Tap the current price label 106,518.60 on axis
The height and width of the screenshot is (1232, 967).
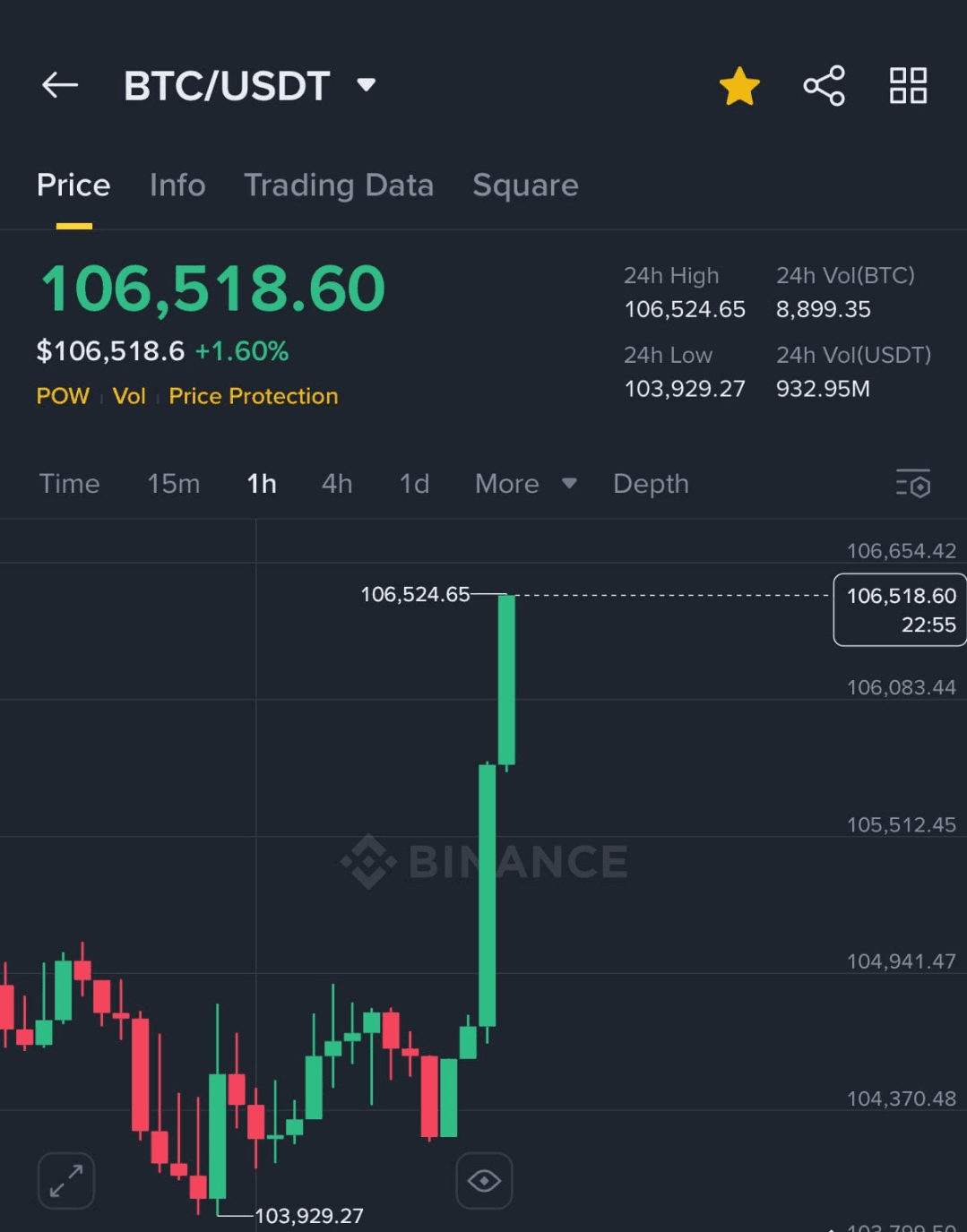pyautogui.click(x=900, y=609)
